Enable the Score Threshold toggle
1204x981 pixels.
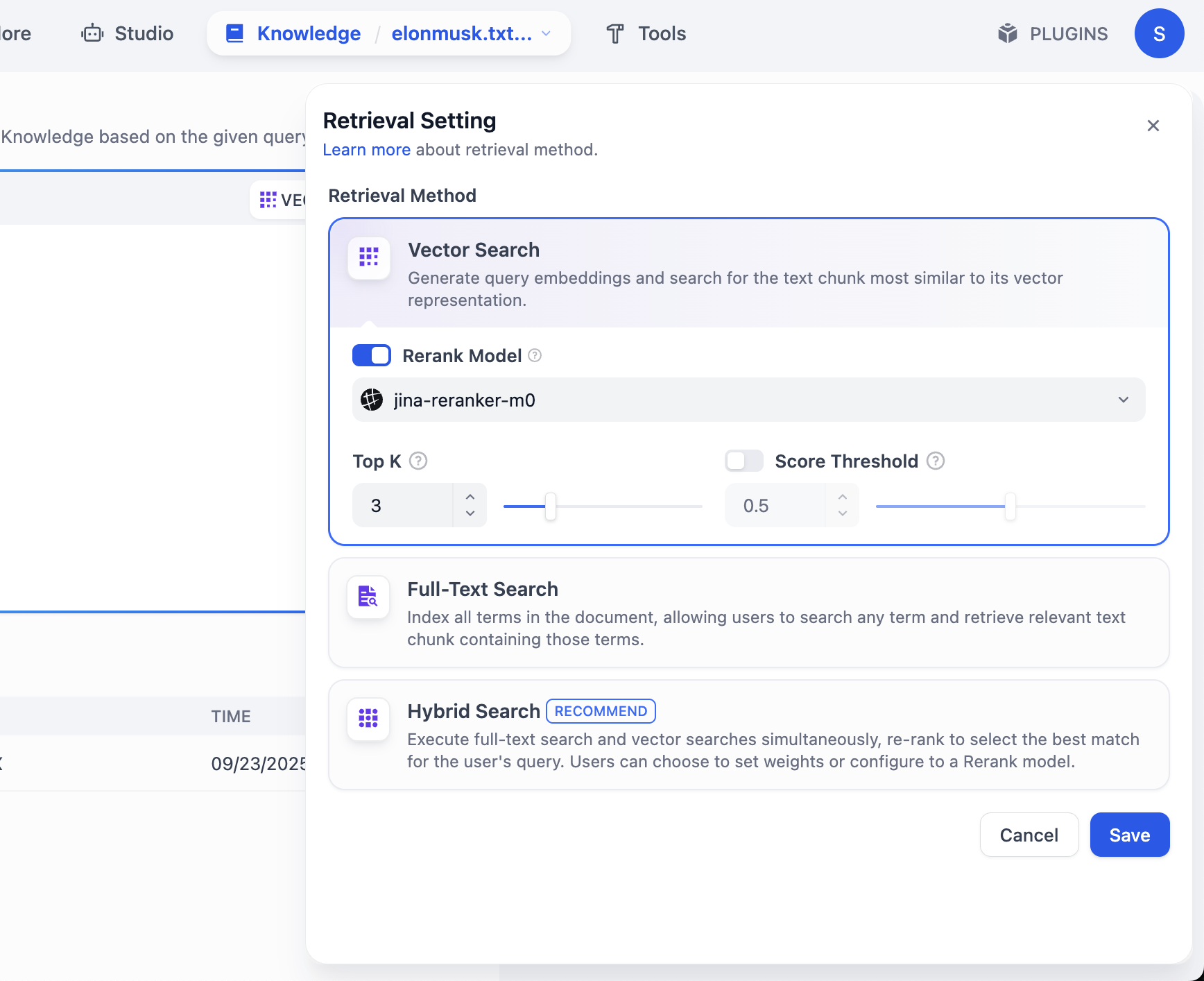[743, 461]
